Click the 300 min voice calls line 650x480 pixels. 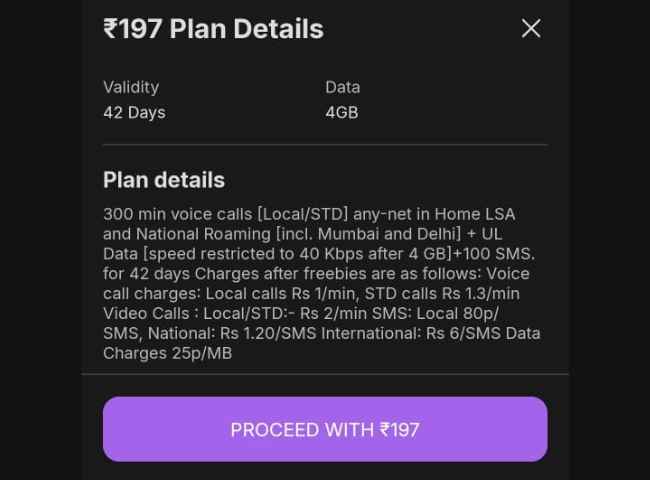[309, 214]
